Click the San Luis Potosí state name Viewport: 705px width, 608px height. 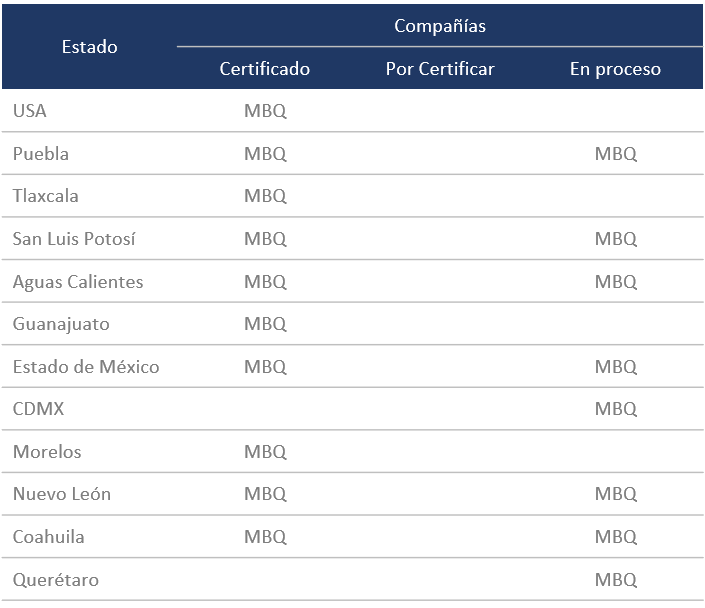click(x=74, y=239)
